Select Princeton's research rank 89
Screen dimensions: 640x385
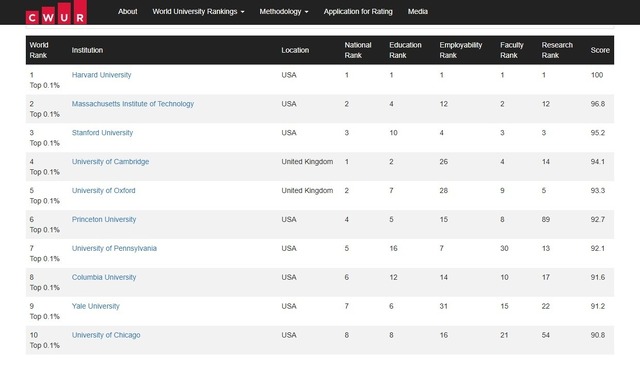coord(546,220)
